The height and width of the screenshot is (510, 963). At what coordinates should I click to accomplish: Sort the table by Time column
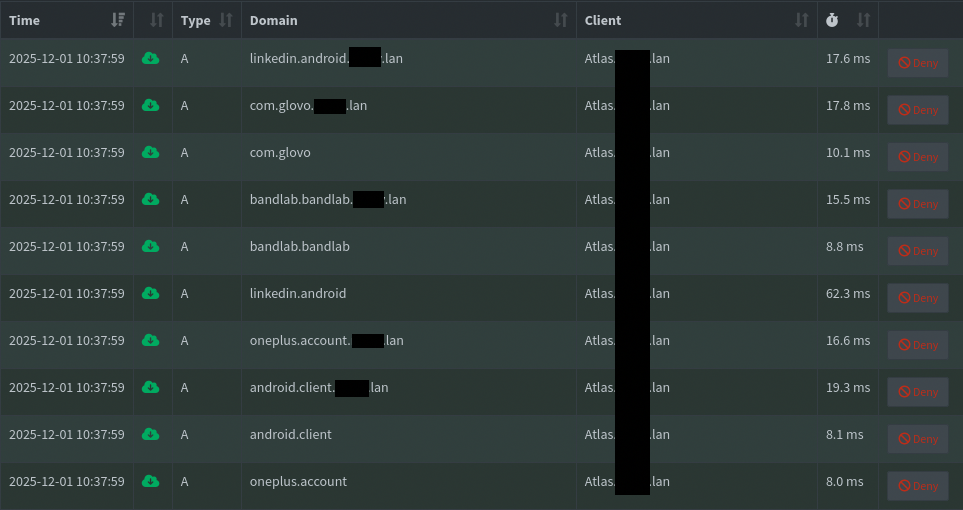click(x=119, y=20)
